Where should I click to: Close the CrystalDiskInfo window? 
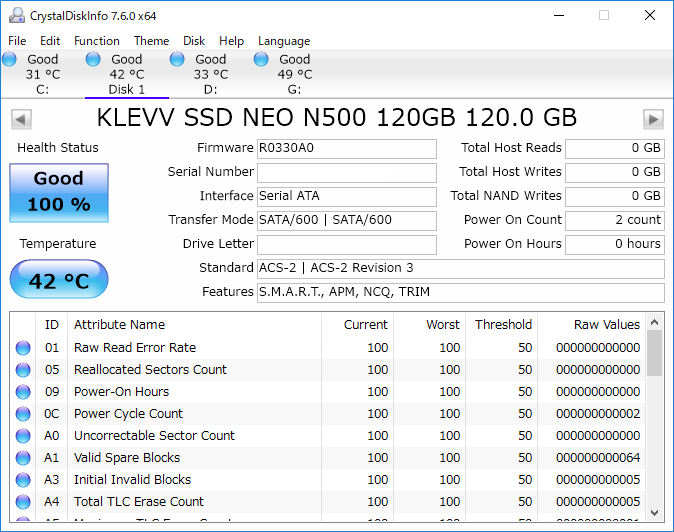(x=649, y=15)
